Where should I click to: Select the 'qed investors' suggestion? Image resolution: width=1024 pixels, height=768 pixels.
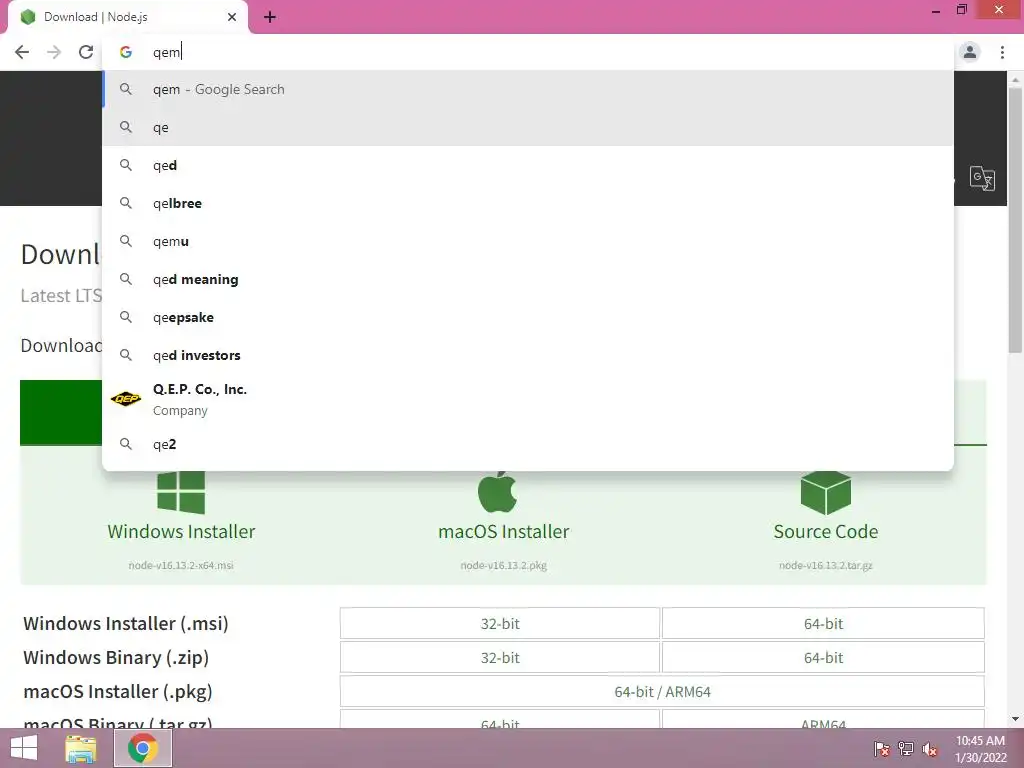[528, 355]
